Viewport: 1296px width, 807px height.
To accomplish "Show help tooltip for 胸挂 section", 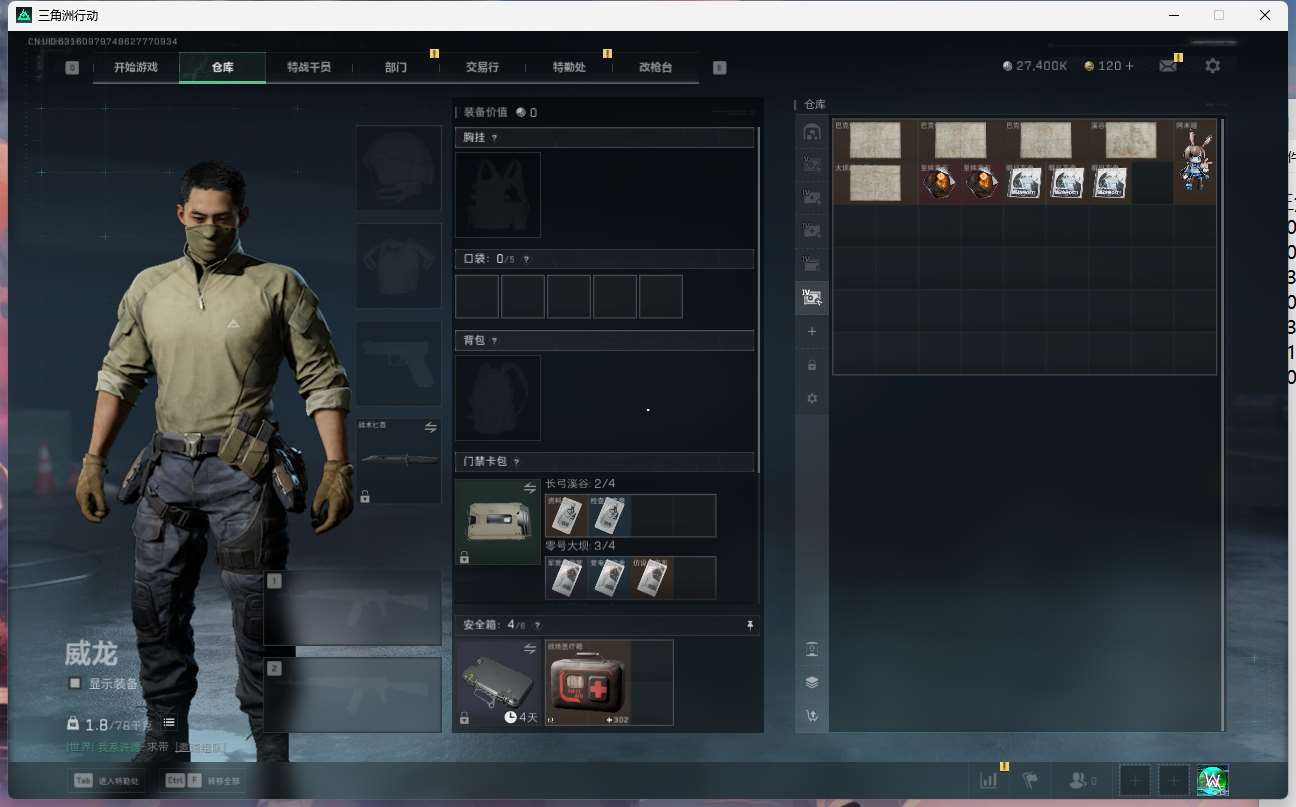I will point(494,137).
